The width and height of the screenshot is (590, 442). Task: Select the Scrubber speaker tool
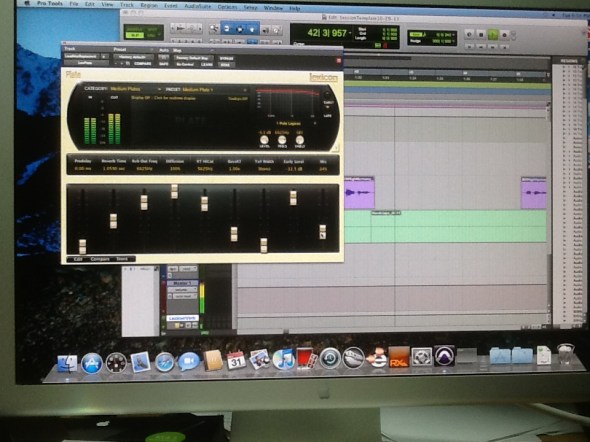pyautogui.click(x=265, y=30)
